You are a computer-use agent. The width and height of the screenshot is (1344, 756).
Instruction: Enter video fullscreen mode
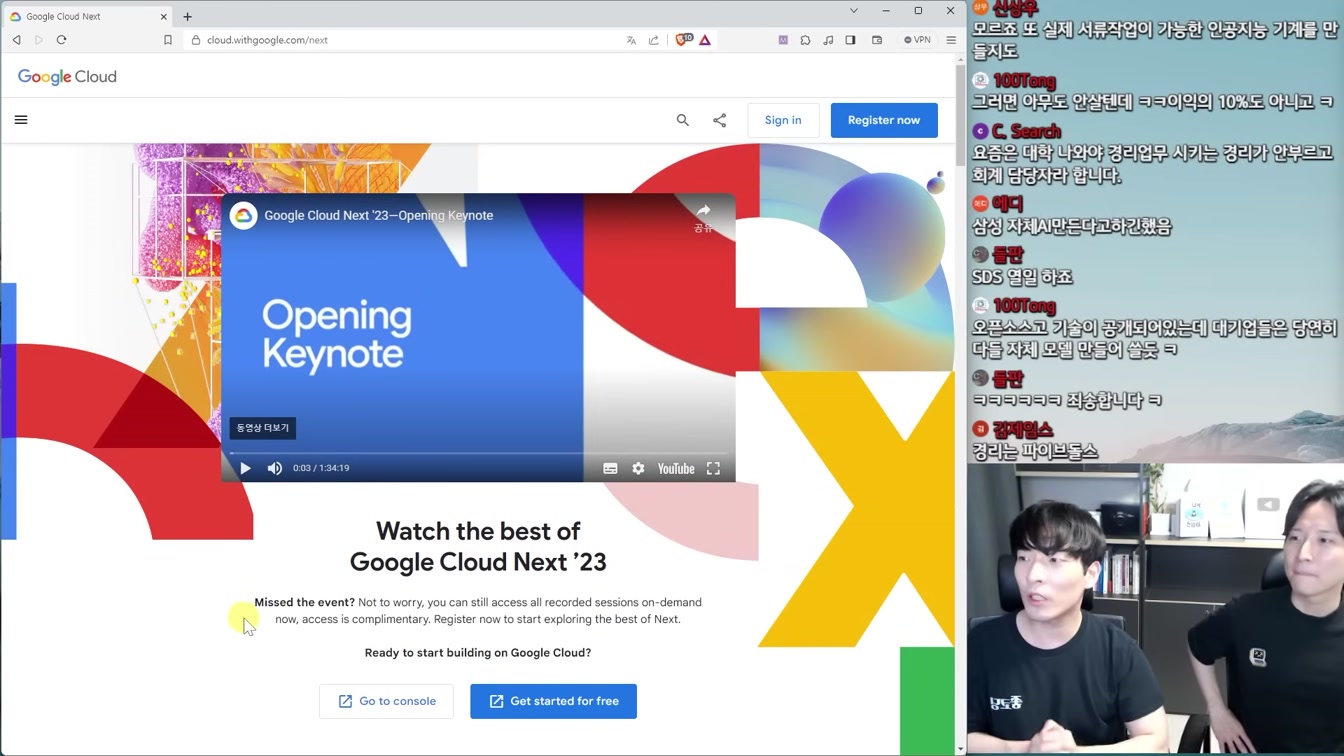[713, 468]
